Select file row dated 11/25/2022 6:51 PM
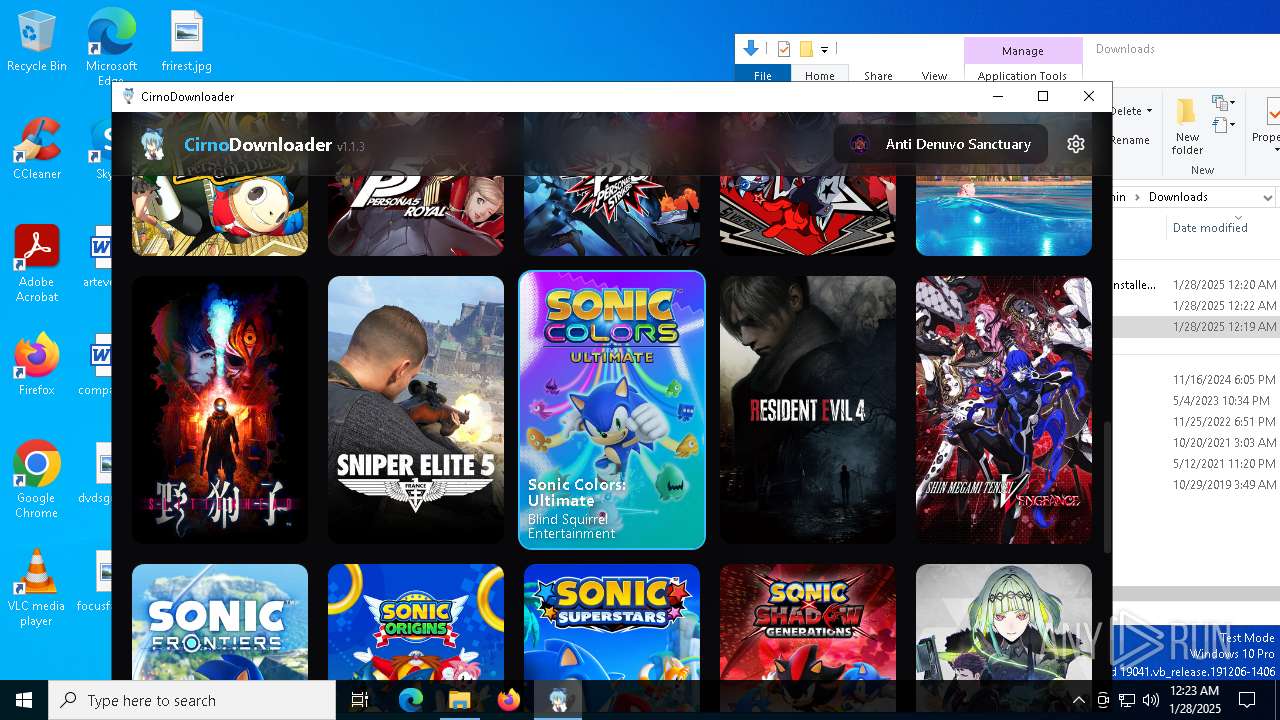This screenshot has height=720, width=1280. tap(1195, 422)
